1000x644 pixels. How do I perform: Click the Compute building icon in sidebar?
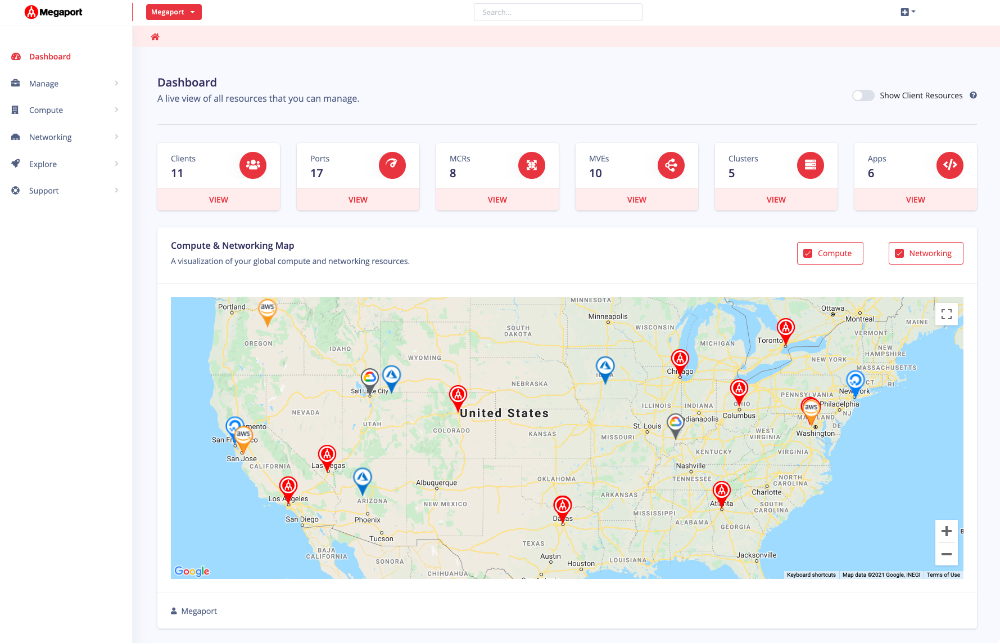tap(15, 110)
